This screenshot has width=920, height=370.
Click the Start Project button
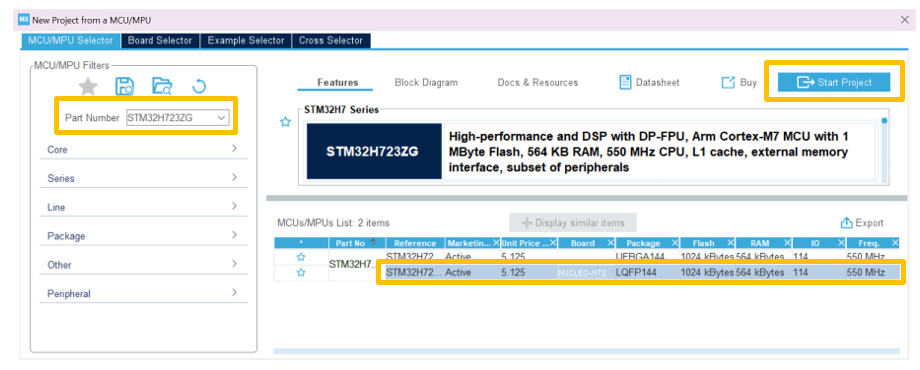[834, 83]
